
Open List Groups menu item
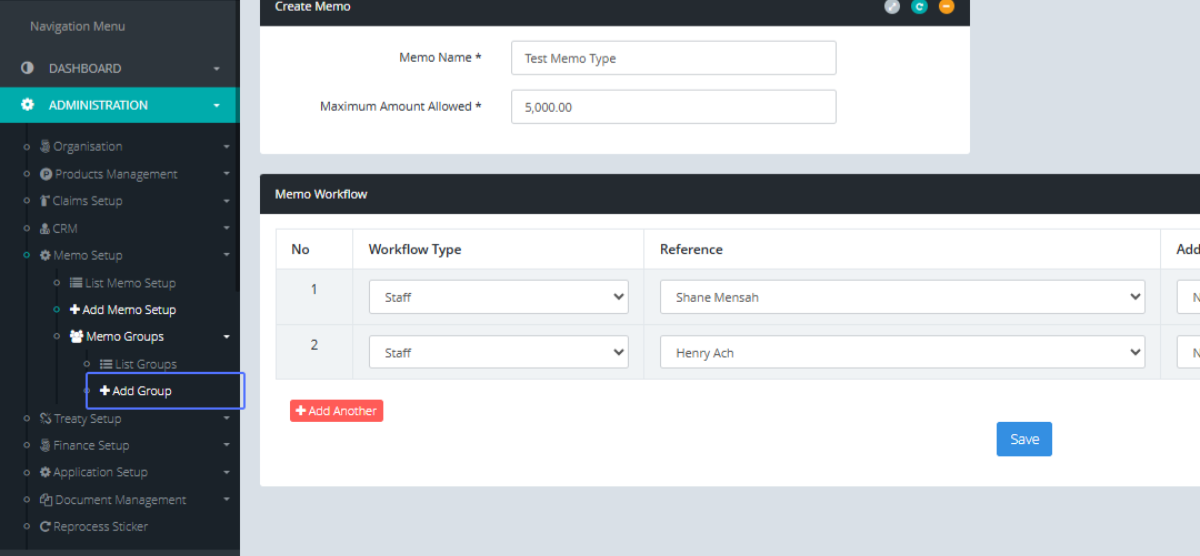(145, 364)
